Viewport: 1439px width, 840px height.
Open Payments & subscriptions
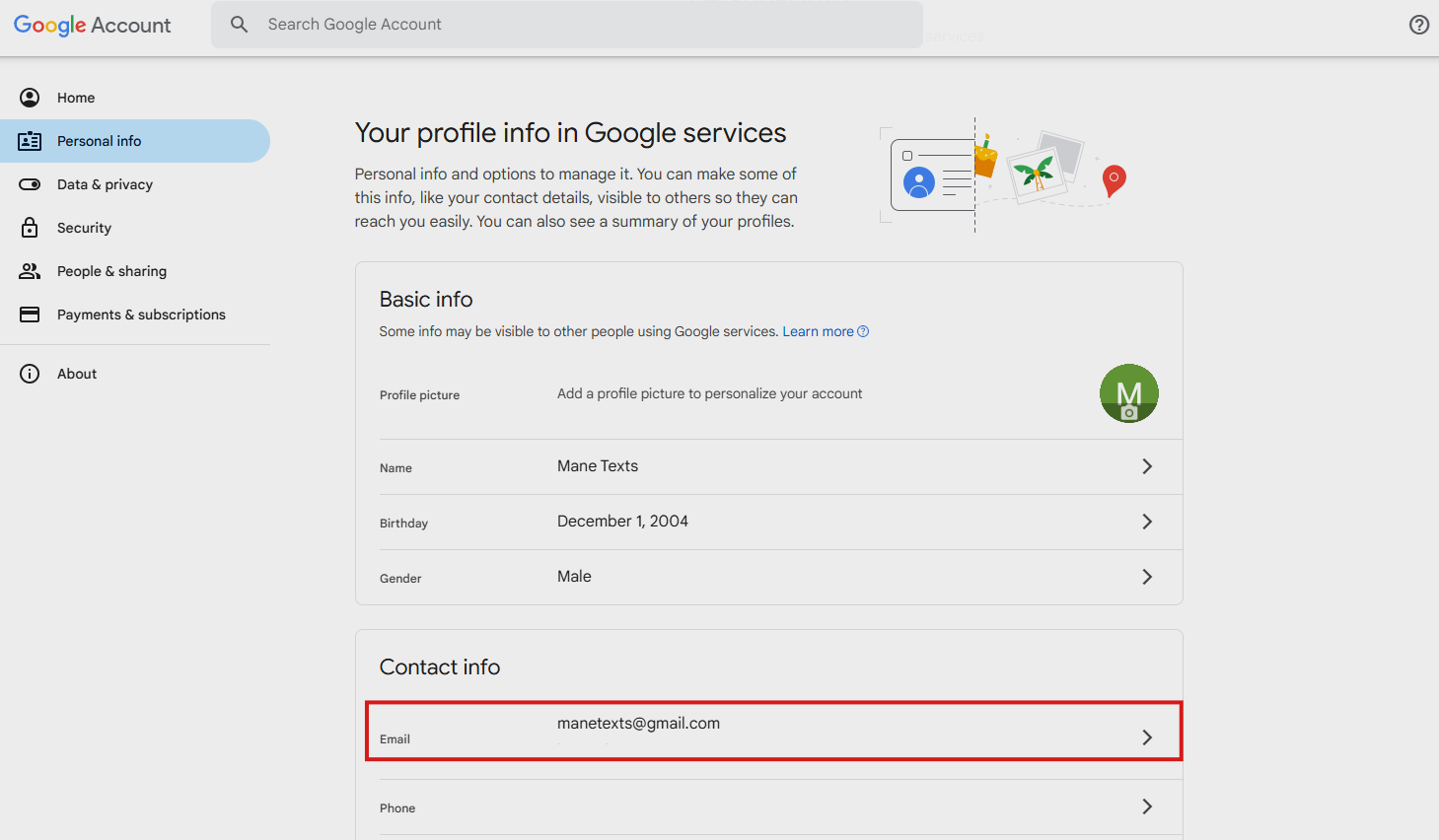(x=135, y=315)
